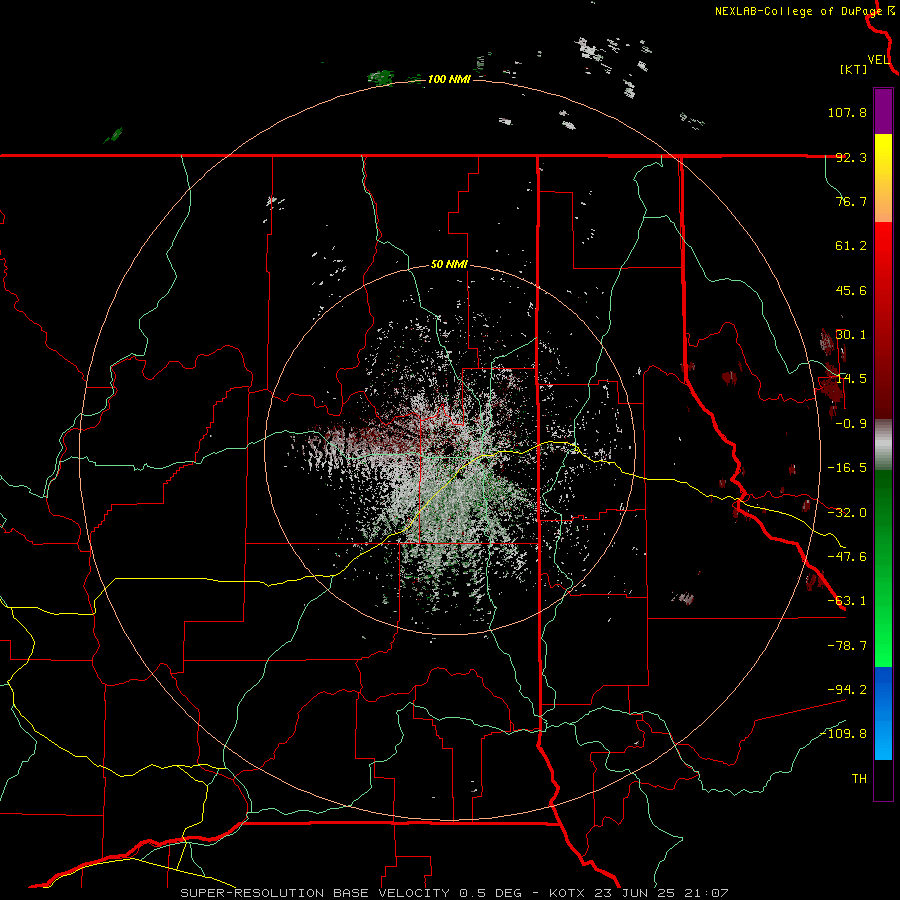The width and height of the screenshot is (900, 900).
Task: Click the 107.8 velocity scale value
Action: click(847, 112)
